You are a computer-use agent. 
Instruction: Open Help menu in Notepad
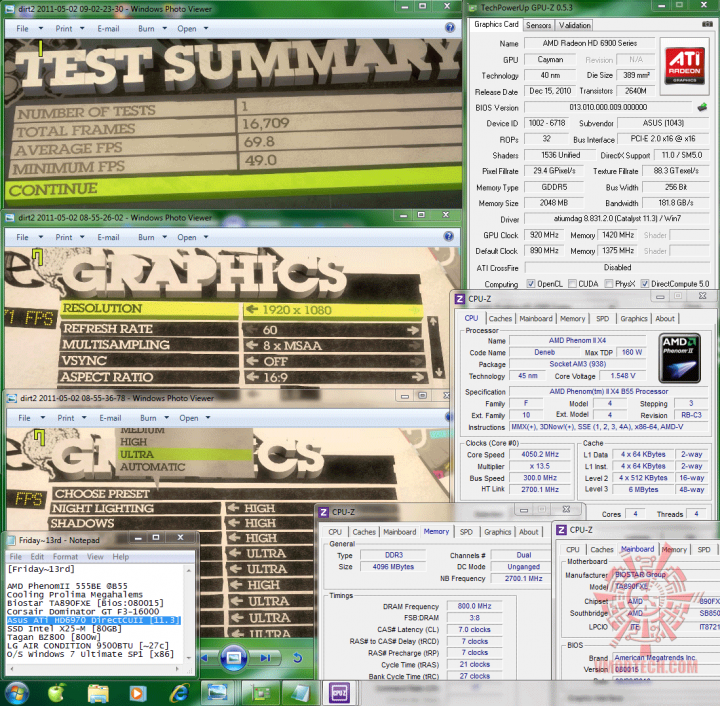pos(121,556)
